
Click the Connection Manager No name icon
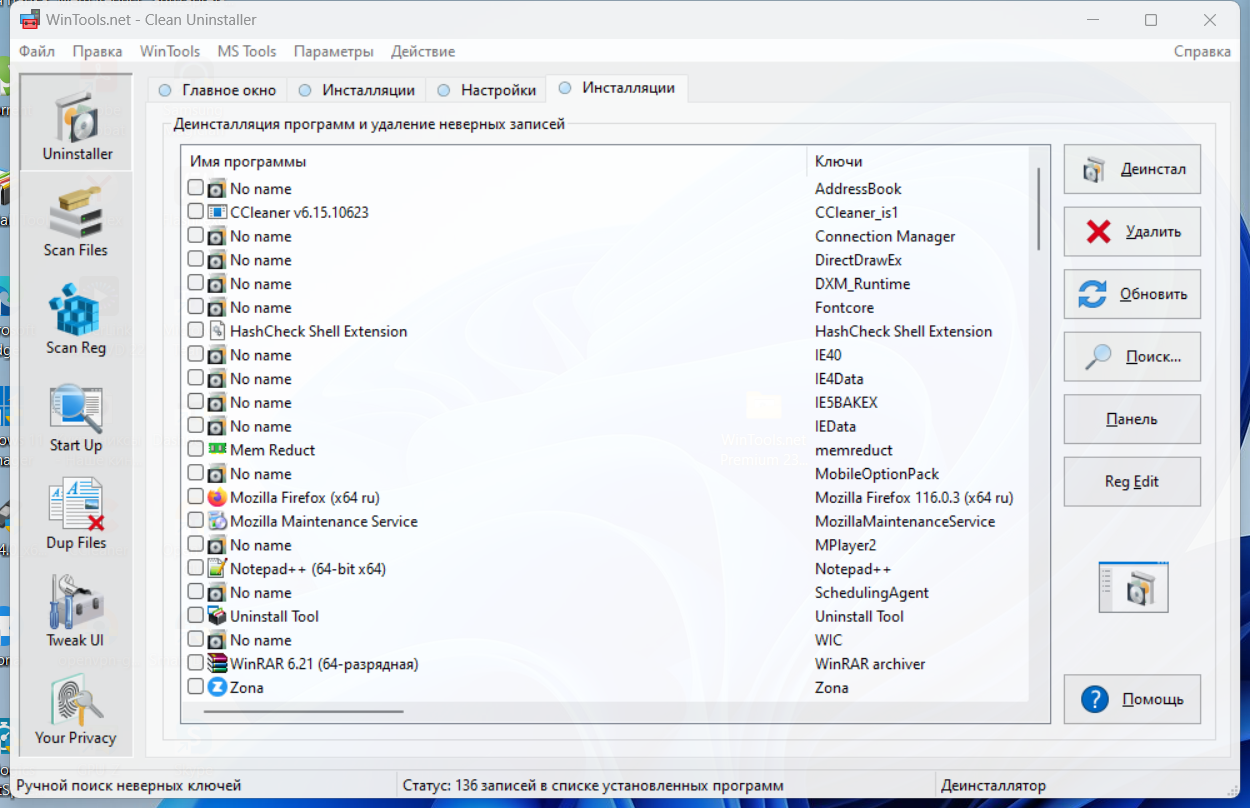point(217,237)
